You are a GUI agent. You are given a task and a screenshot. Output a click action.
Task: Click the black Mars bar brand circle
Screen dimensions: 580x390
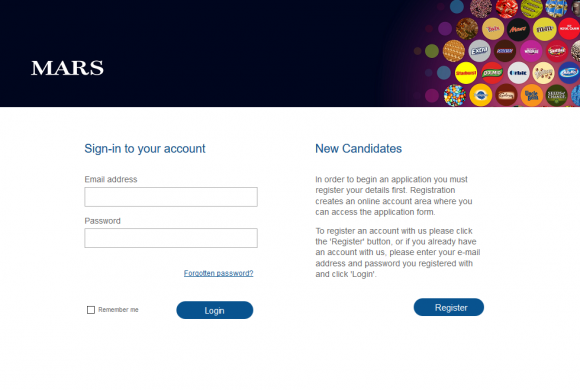click(518, 30)
